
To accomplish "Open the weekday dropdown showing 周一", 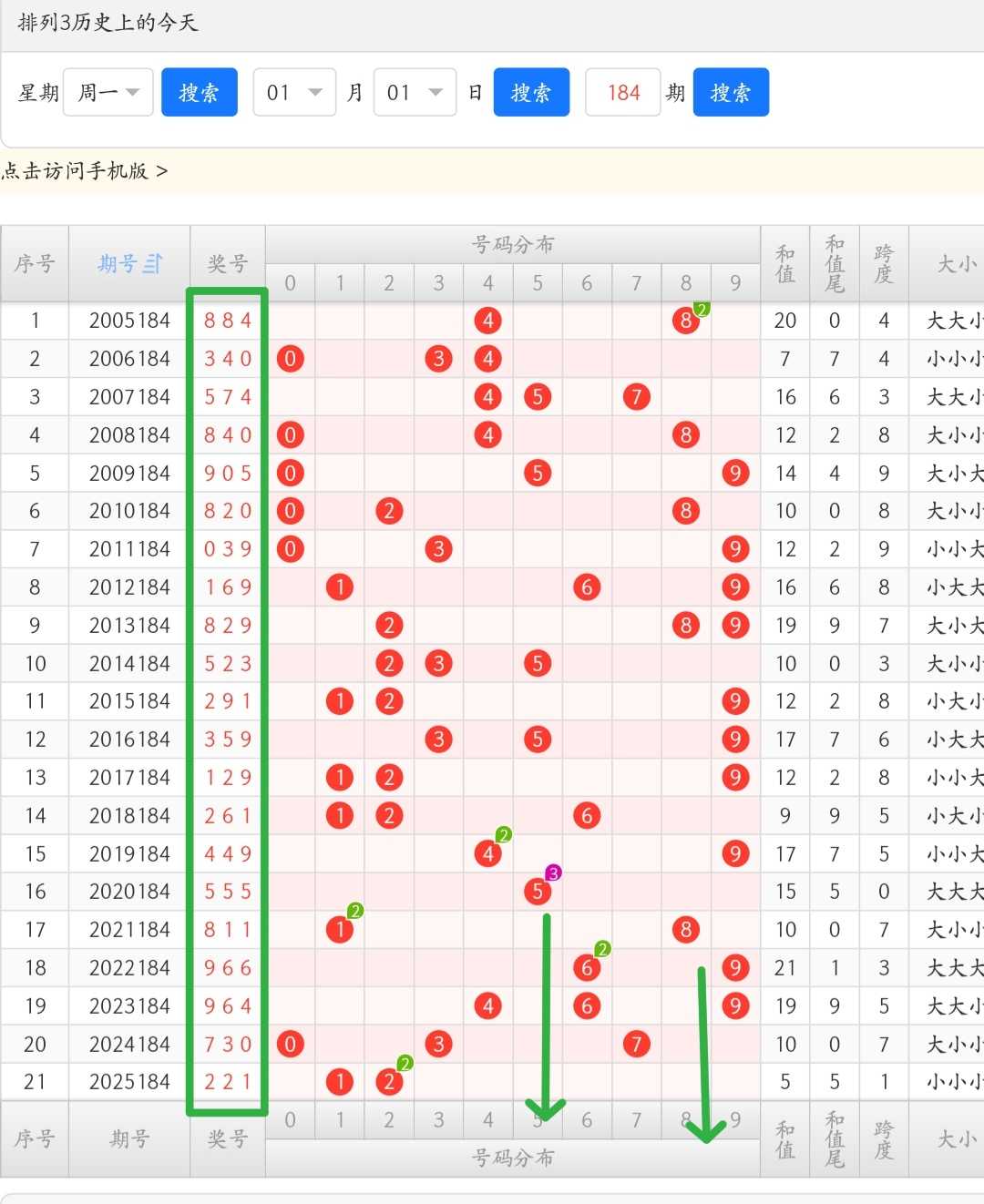I will [x=108, y=92].
